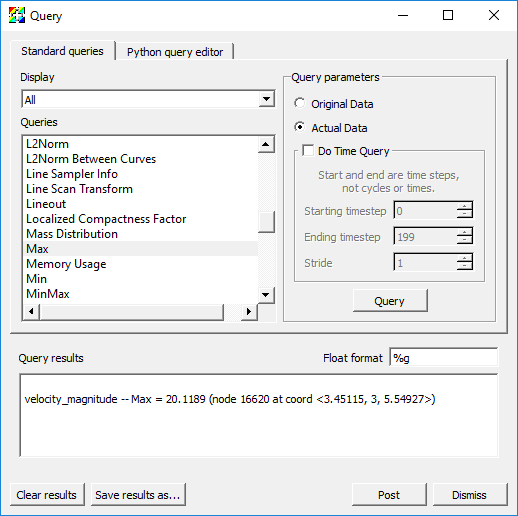Click the Save results as... button
Image resolution: width=518 pixels, height=516 pixels.
pyautogui.click(x=138, y=495)
